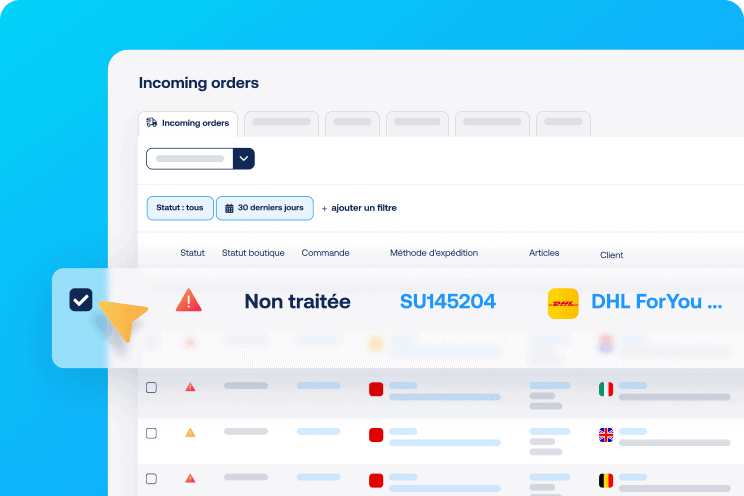
Task: Click the DHL carrier logo icon
Action: coord(563,303)
